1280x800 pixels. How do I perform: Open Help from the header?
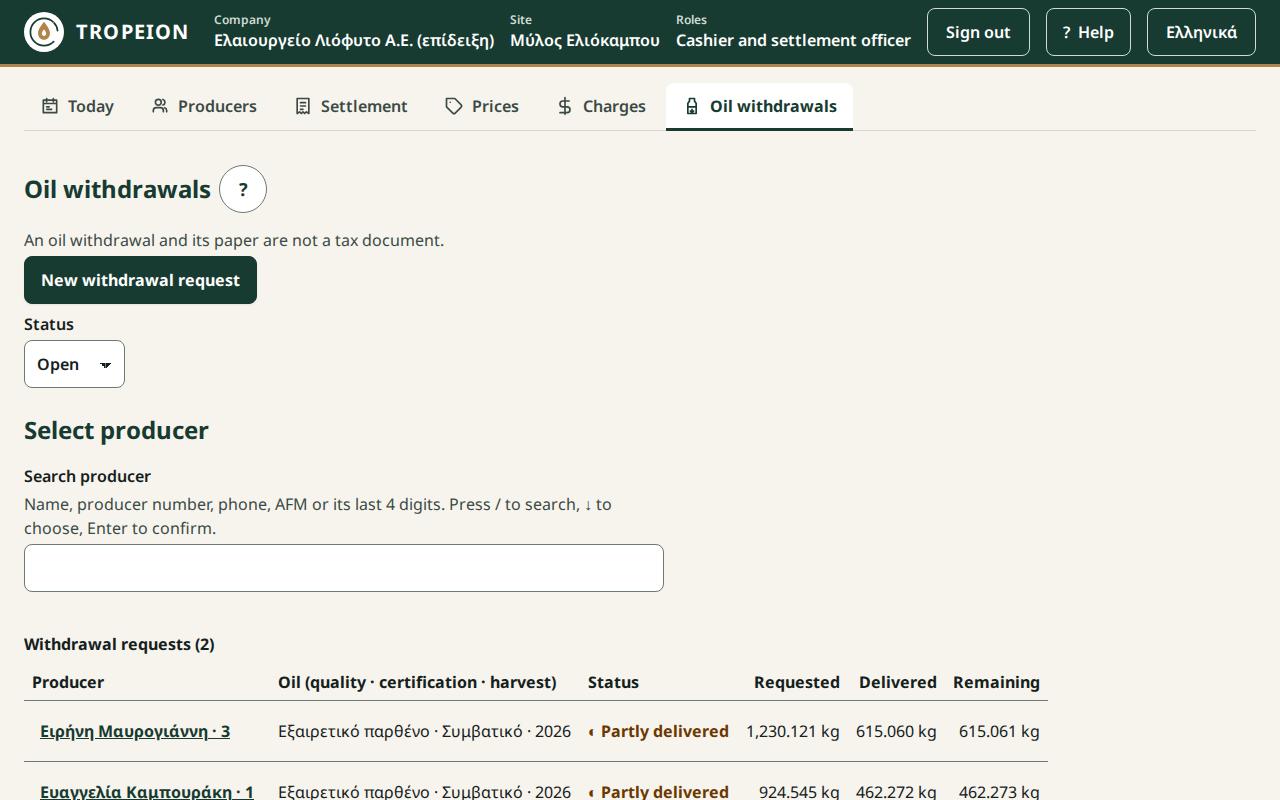[x=1088, y=32]
